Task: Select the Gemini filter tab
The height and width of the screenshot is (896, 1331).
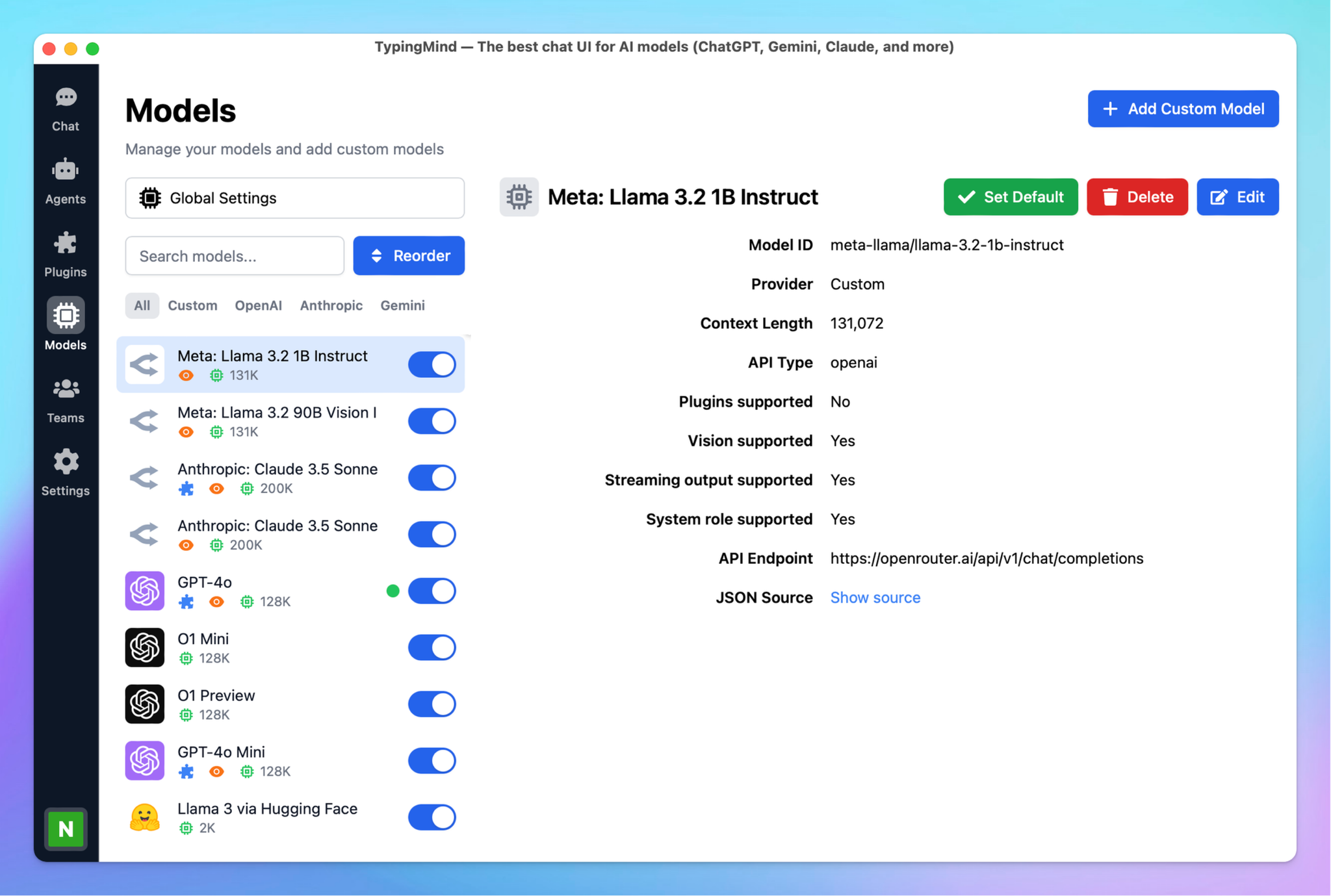Action: 402,305
